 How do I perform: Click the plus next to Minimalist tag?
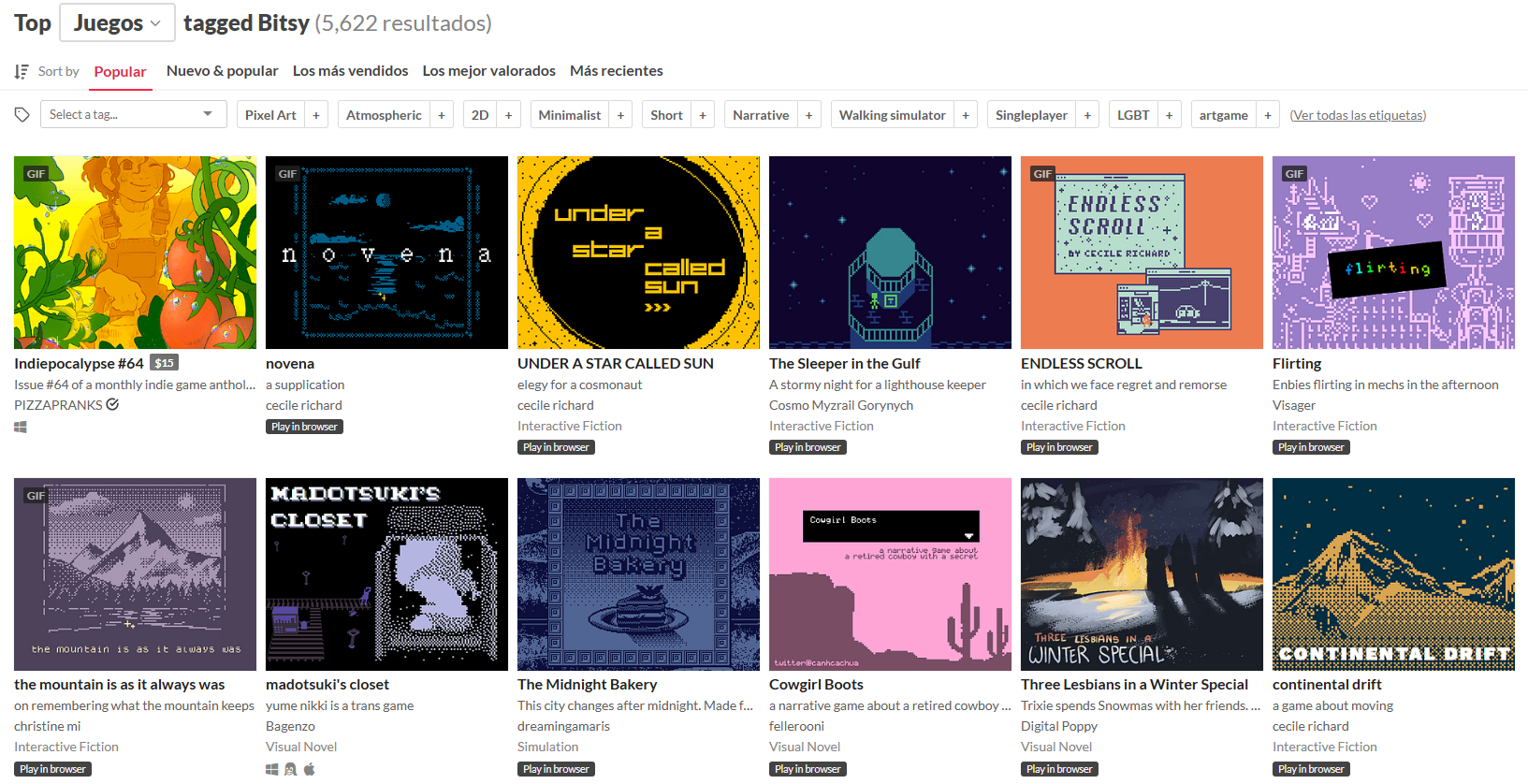620,115
